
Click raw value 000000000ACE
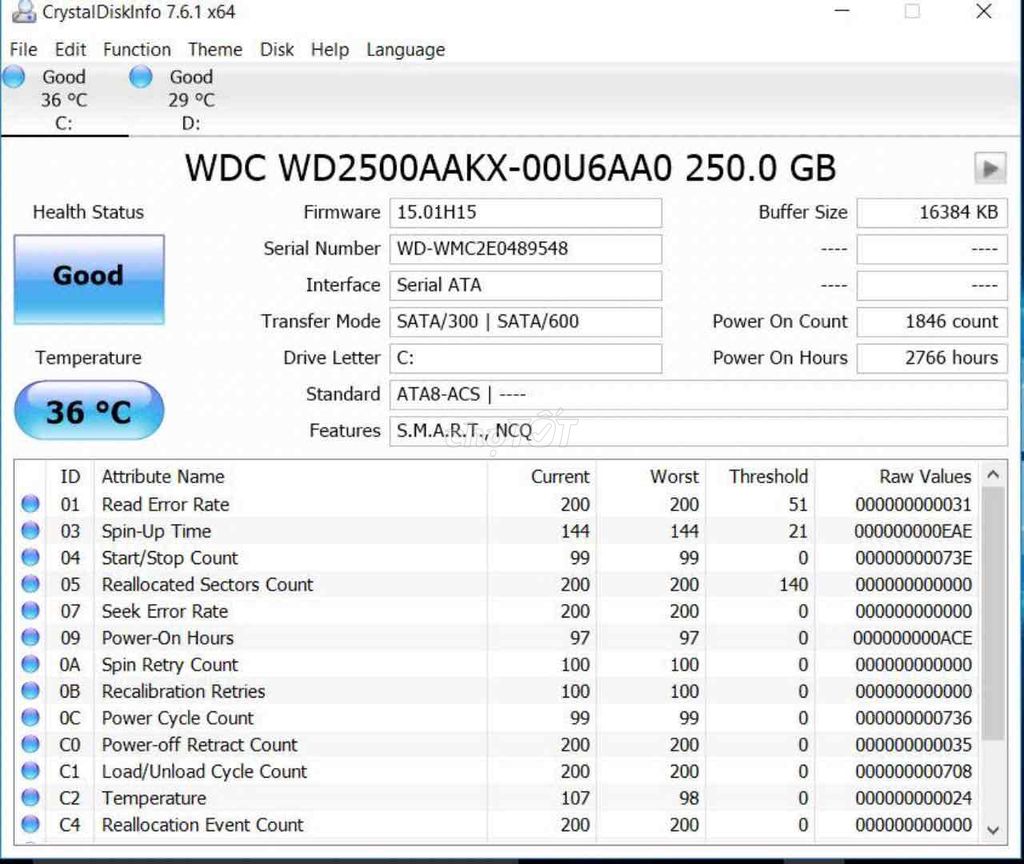click(x=912, y=638)
